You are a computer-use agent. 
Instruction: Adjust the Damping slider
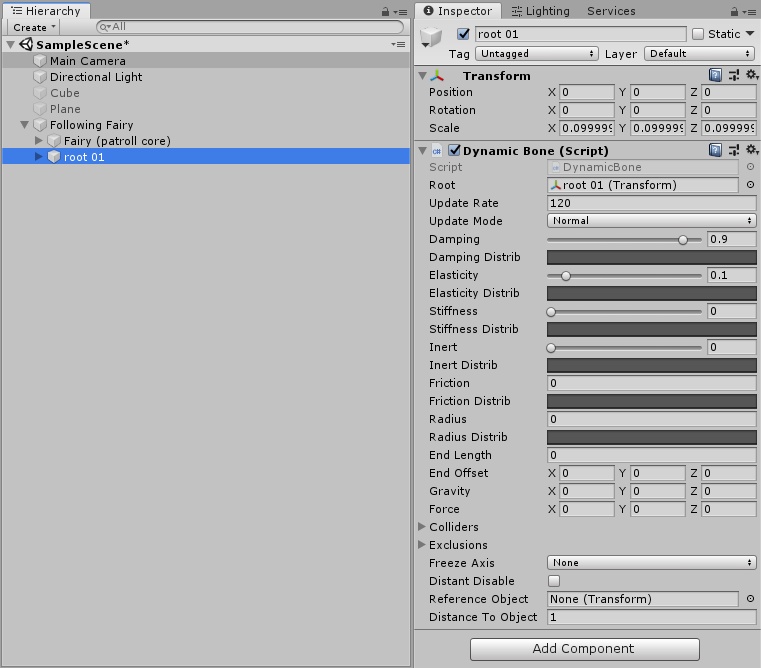pos(624,239)
